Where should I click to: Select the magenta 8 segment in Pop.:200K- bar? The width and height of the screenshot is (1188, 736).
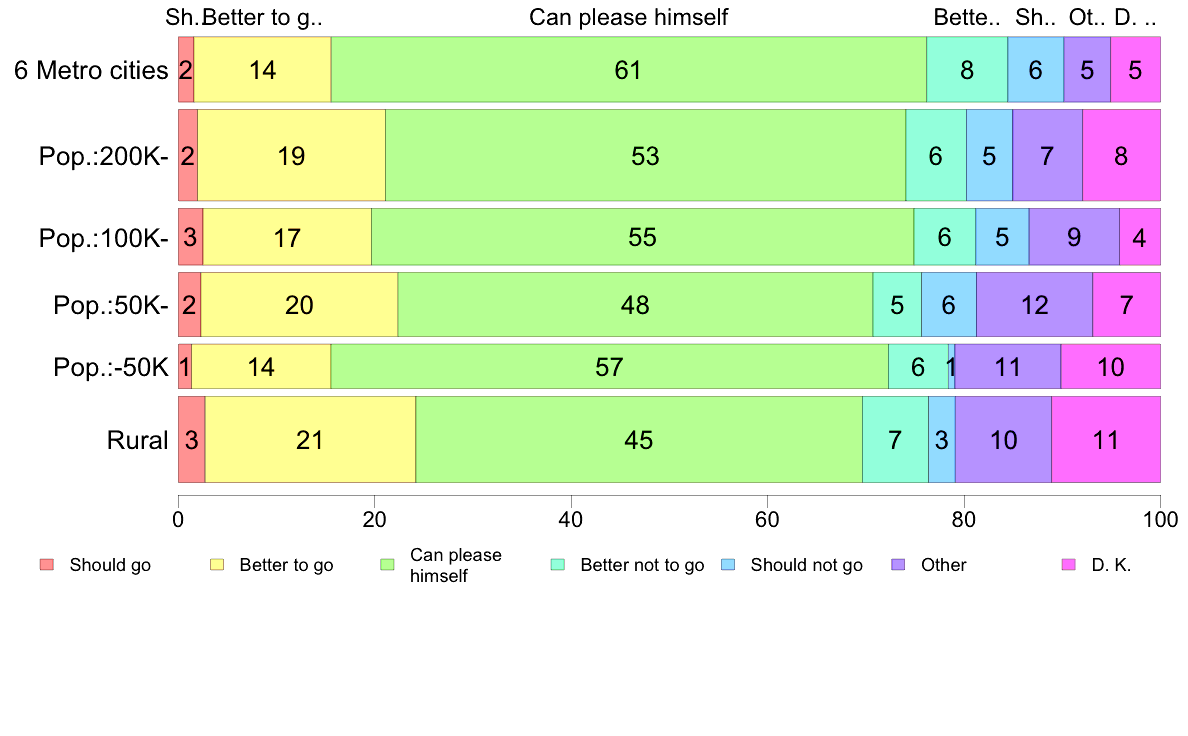1121,155
